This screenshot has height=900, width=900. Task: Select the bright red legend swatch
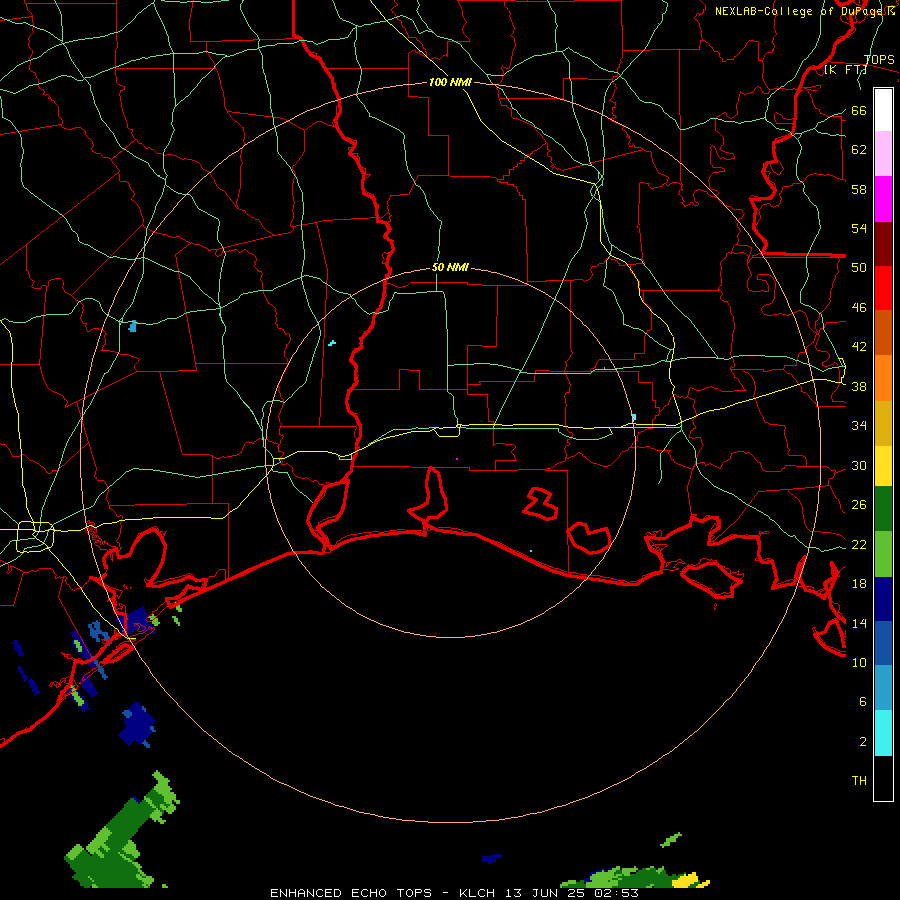883,288
